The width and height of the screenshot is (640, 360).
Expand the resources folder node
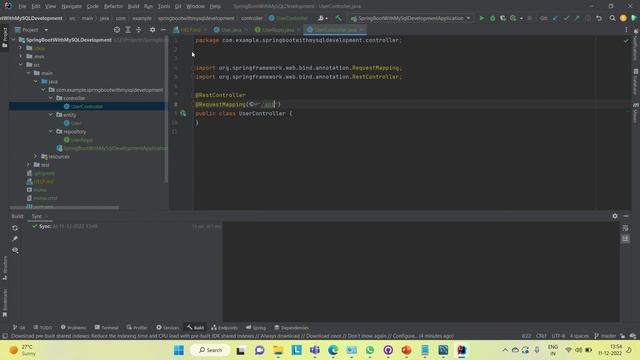[36, 156]
